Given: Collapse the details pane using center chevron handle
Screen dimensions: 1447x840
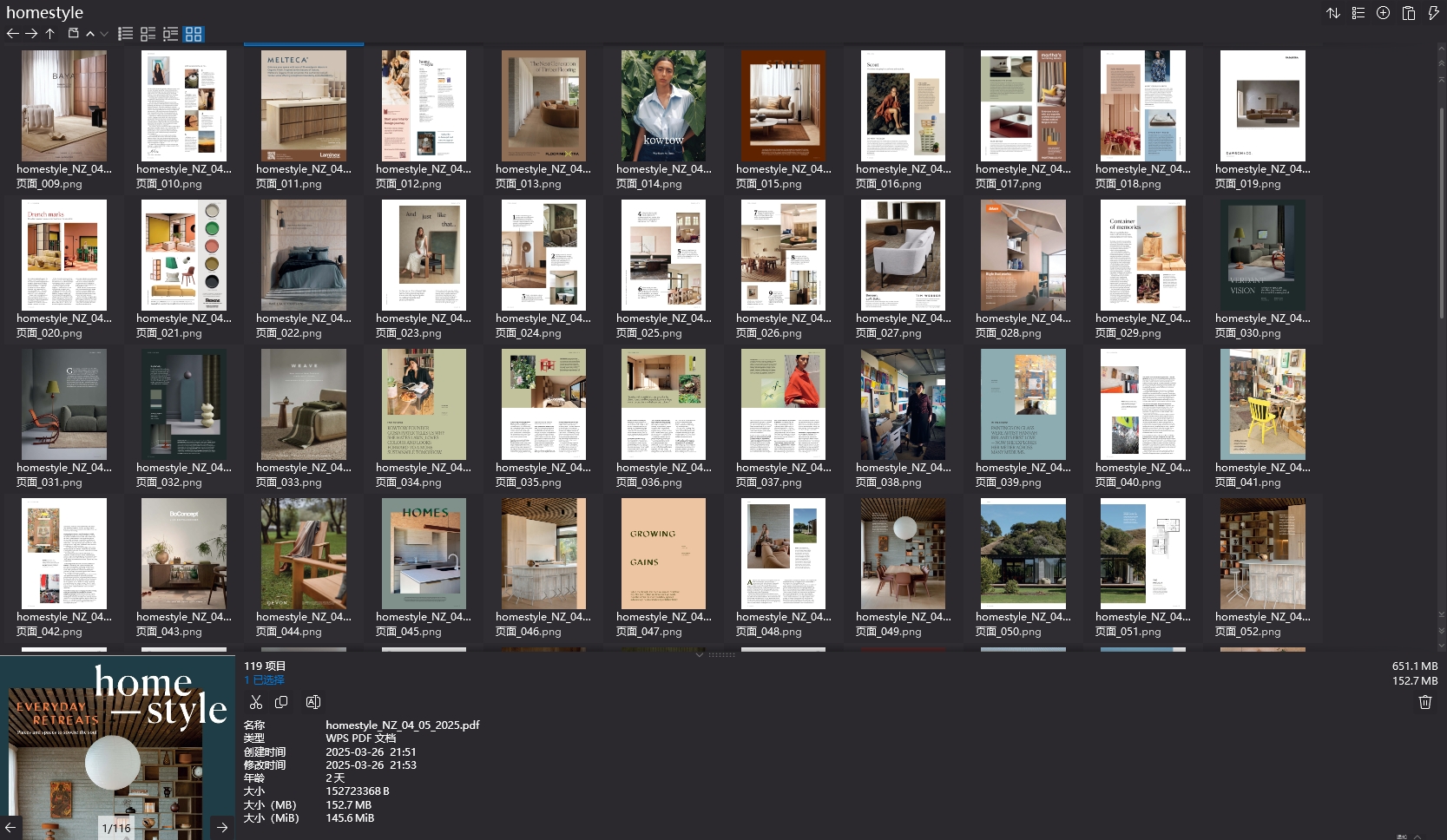Looking at the screenshot, I should coord(700,654).
